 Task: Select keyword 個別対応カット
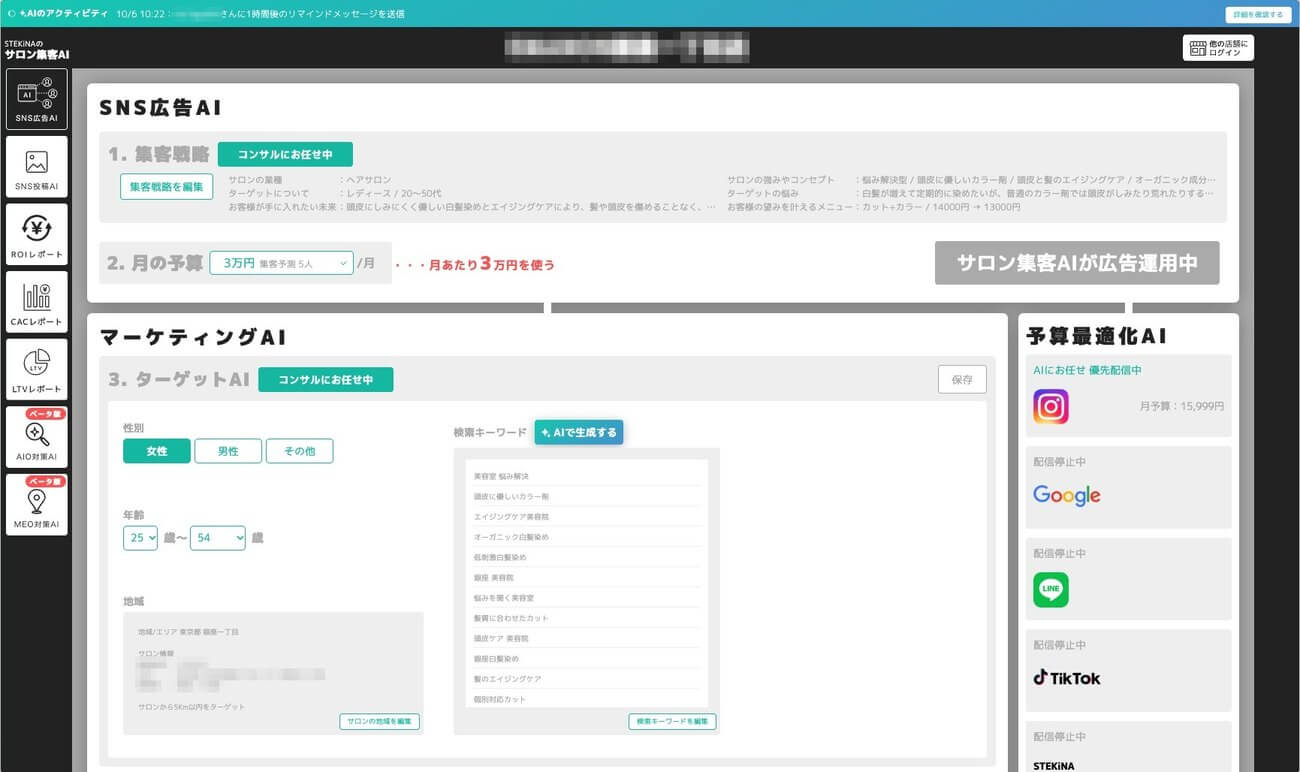coord(587,699)
